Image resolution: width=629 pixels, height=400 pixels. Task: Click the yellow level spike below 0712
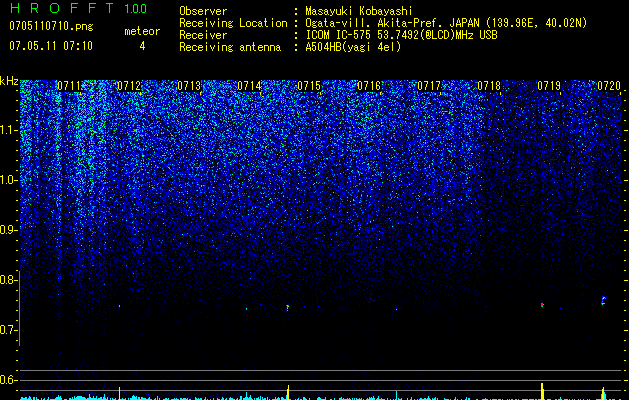[x=119, y=394]
